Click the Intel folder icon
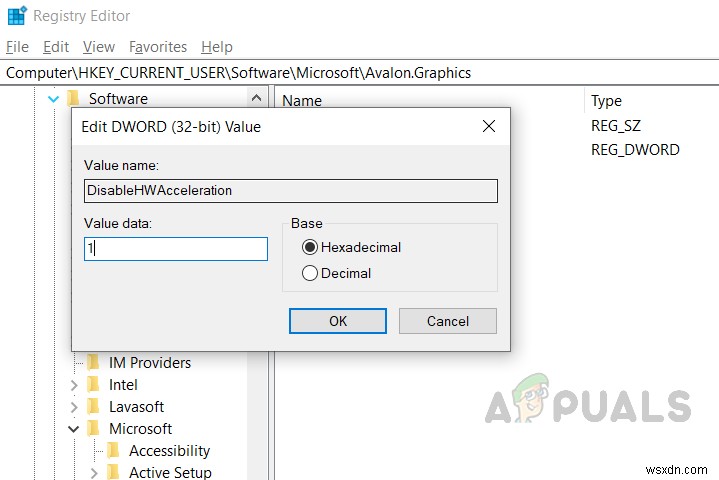This screenshot has width=719, height=480. (x=94, y=384)
